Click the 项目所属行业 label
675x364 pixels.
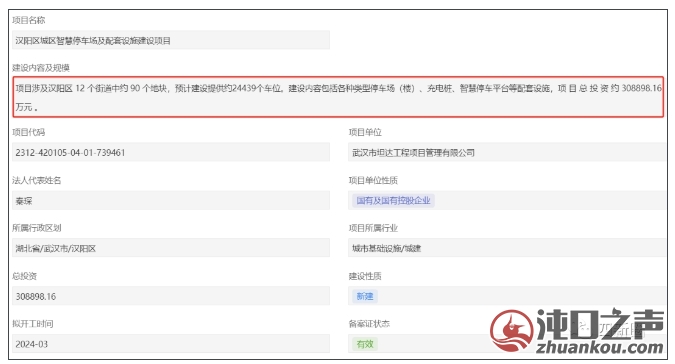(x=373, y=228)
